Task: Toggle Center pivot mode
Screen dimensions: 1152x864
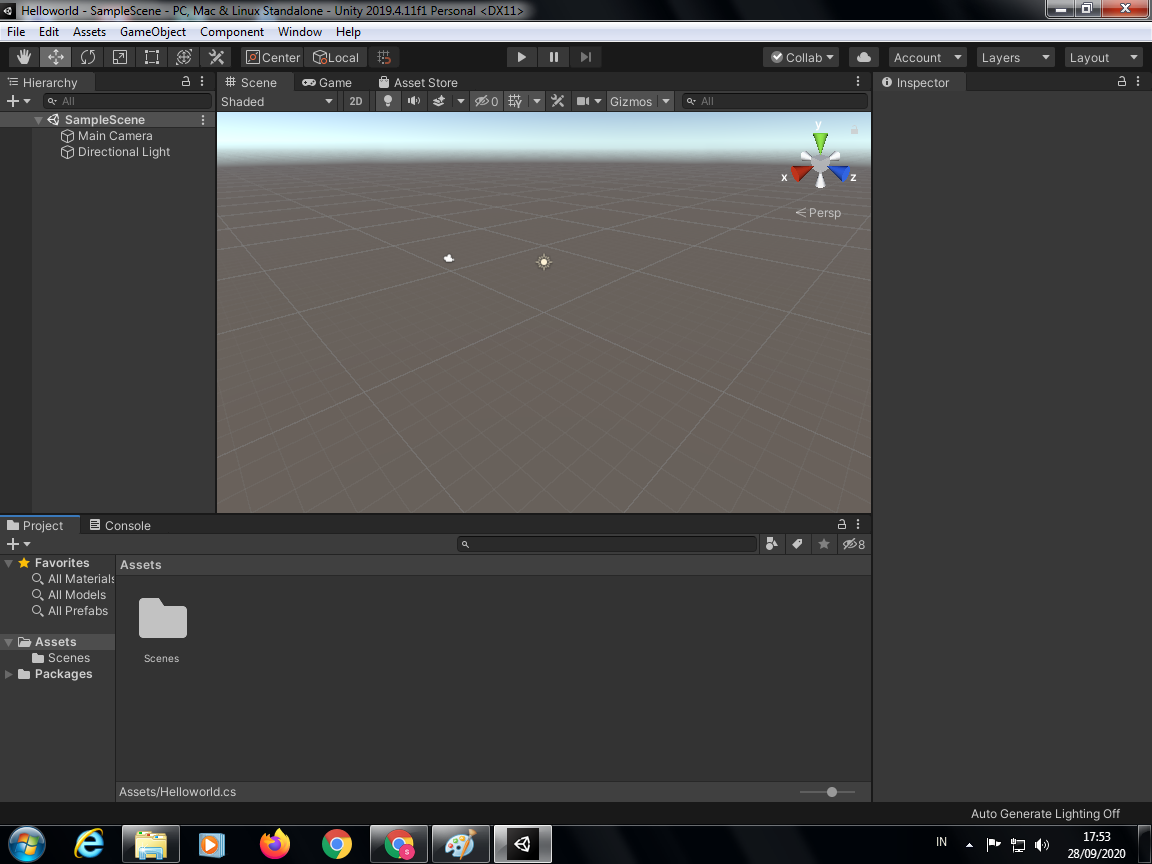Action: pyautogui.click(x=273, y=57)
